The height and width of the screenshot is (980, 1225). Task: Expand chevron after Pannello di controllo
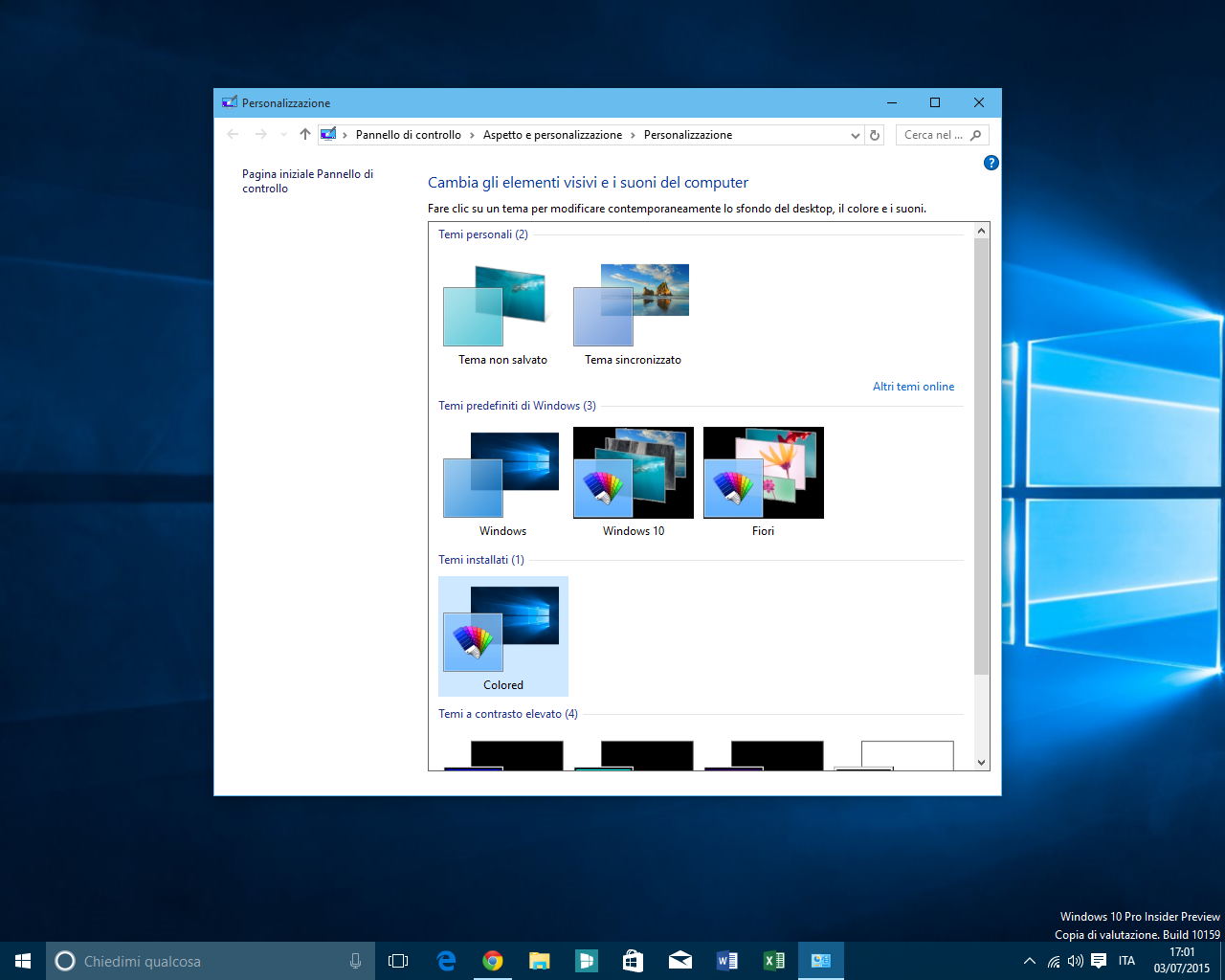tap(472, 135)
